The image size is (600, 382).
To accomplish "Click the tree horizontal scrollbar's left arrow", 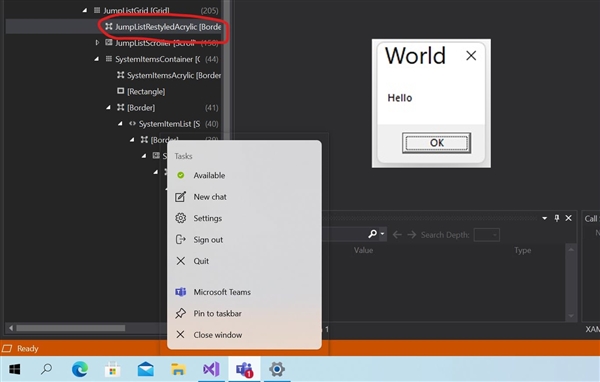I will coord(11,328).
